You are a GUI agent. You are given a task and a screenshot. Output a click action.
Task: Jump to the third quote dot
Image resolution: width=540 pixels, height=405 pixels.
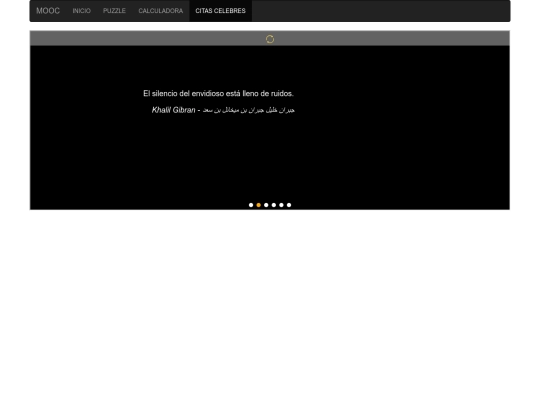[x=266, y=205]
